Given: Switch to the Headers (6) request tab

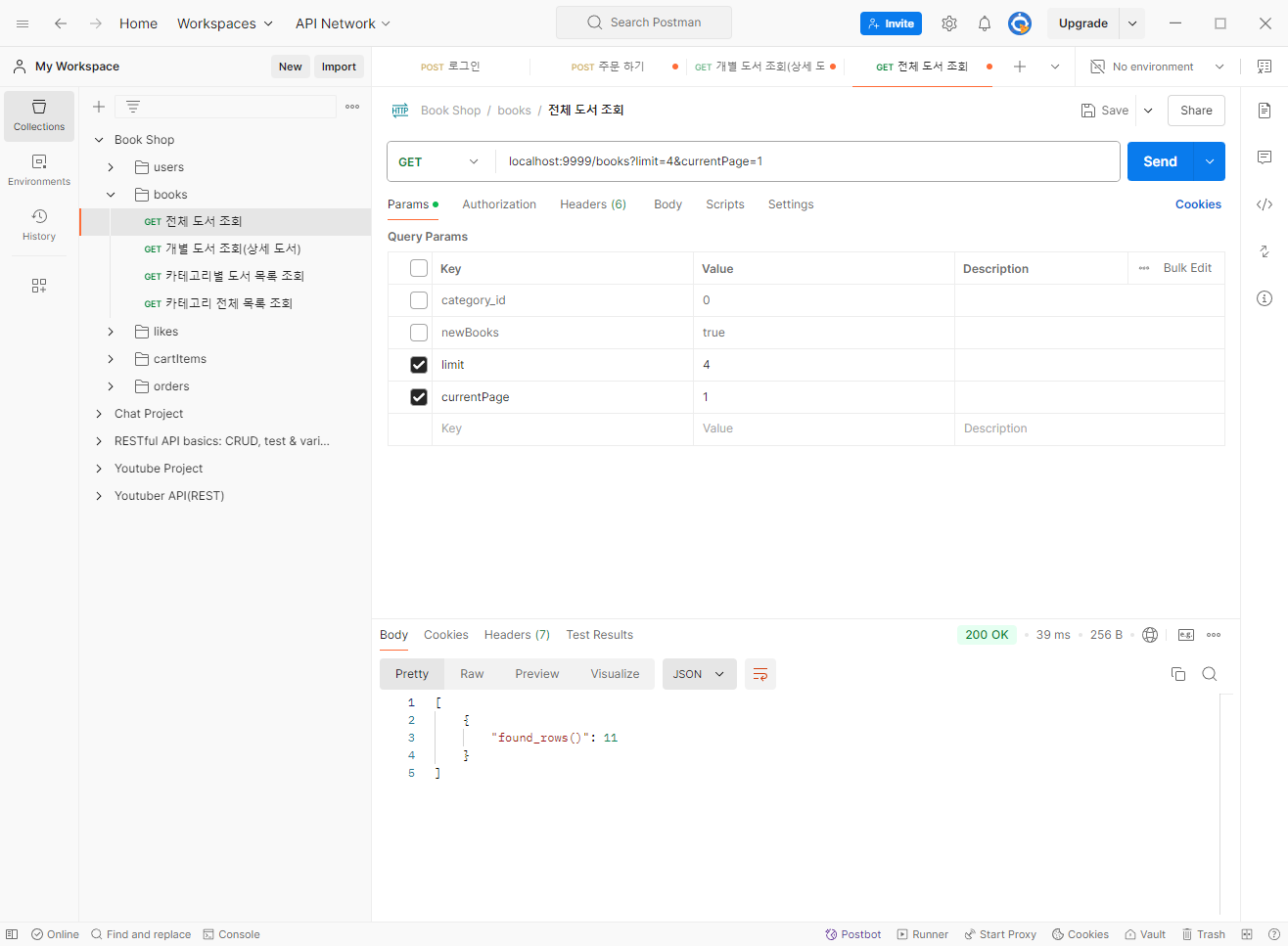Looking at the screenshot, I should pyautogui.click(x=593, y=204).
